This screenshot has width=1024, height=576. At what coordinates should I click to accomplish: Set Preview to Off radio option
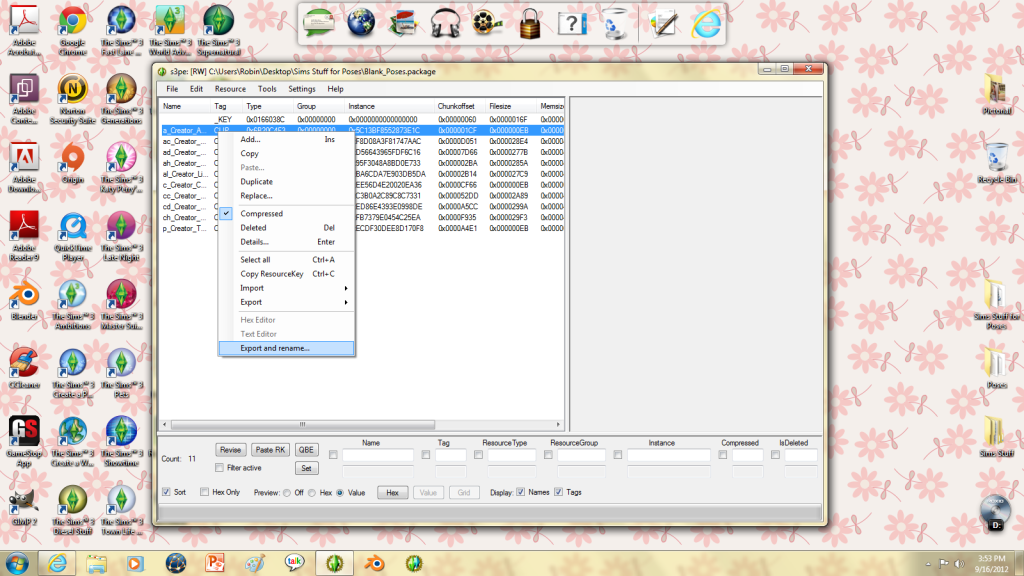pyautogui.click(x=287, y=492)
